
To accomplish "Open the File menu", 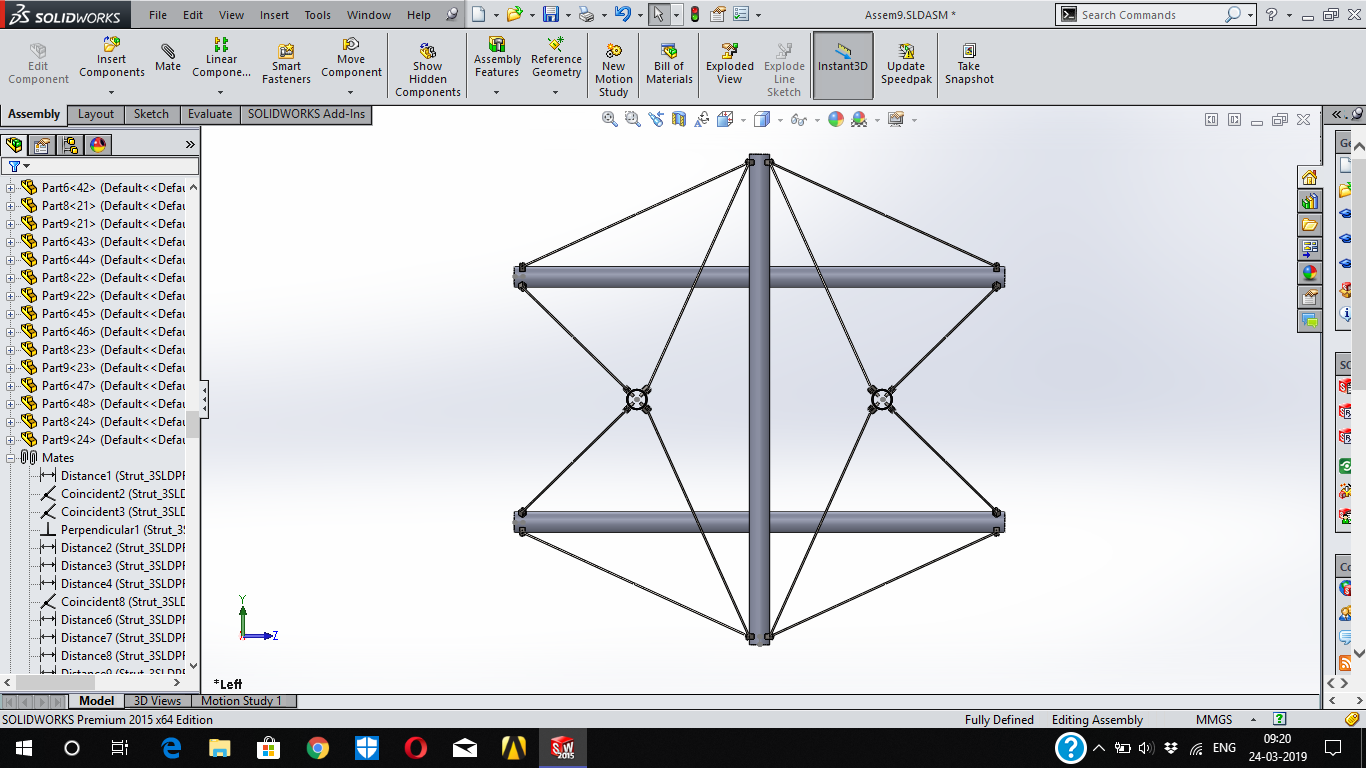I will coord(158,15).
